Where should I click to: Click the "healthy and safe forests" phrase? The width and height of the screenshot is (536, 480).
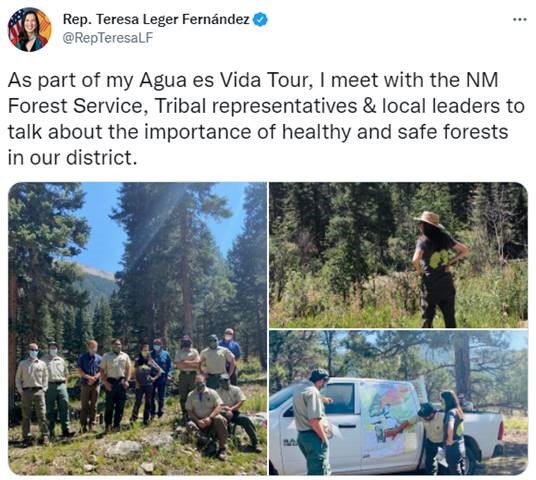395,132
